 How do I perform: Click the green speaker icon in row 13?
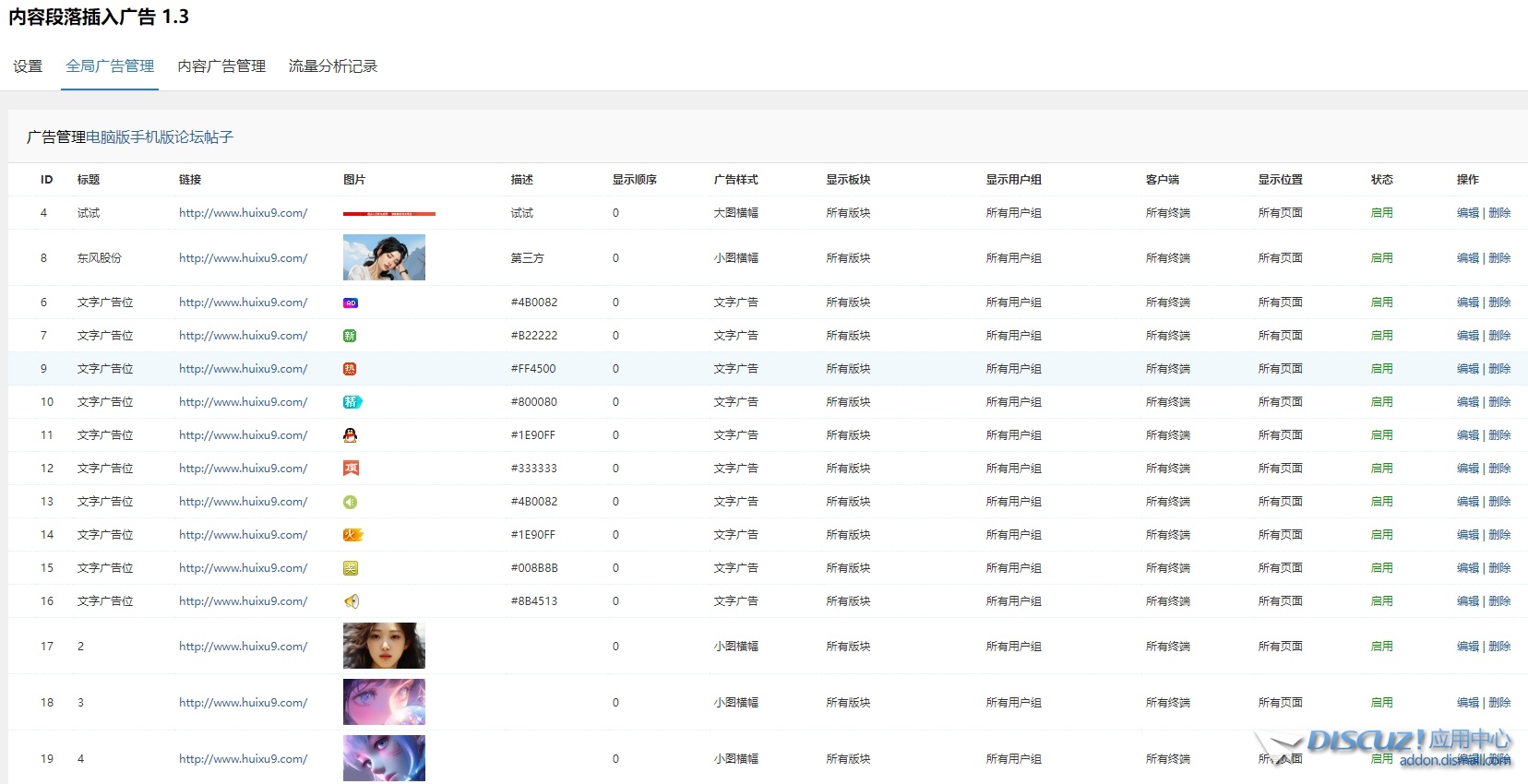point(350,502)
